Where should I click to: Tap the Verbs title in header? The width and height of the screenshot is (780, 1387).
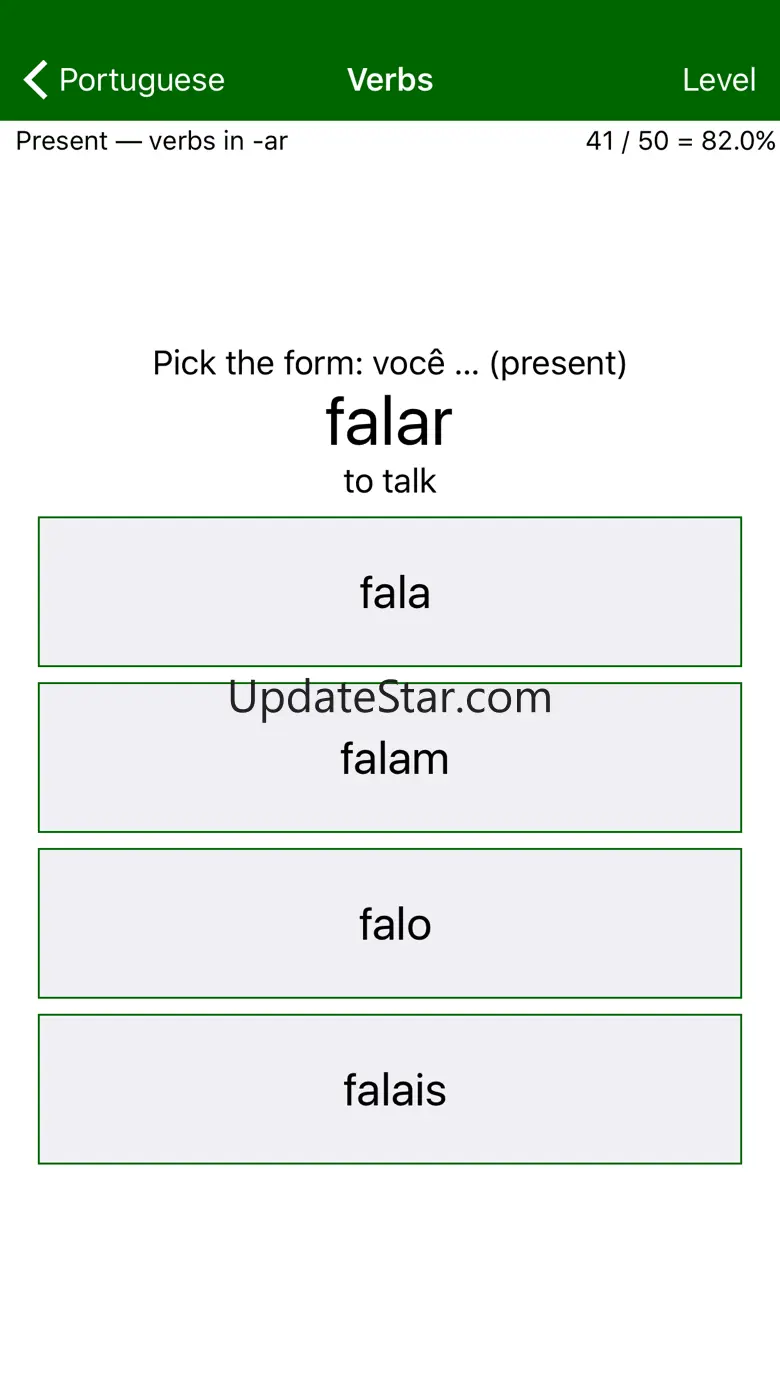click(x=390, y=80)
